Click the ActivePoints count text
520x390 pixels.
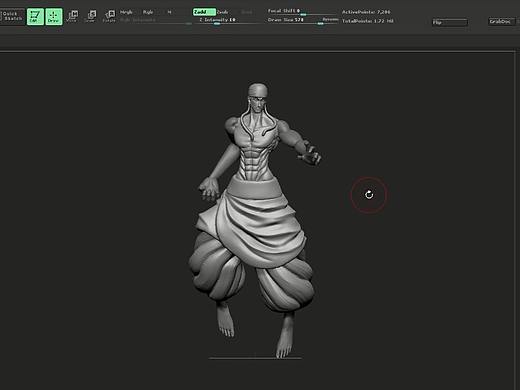pyautogui.click(x=366, y=12)
